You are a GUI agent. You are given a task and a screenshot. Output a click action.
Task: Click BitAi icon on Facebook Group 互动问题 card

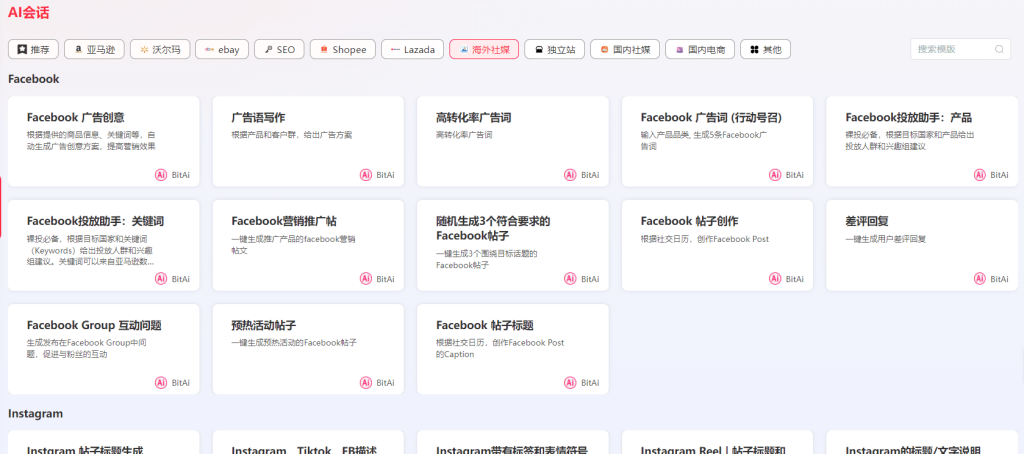pyautogui.click(x=161, y=383)
